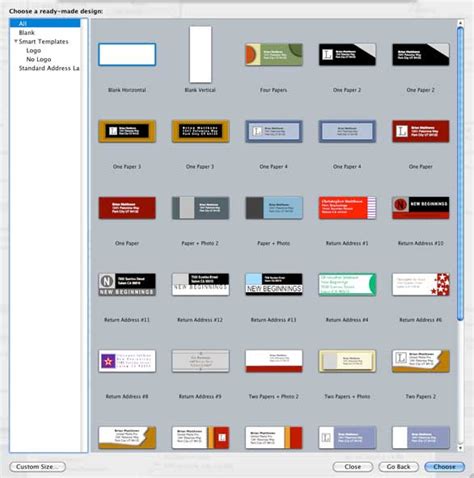474x478 pixels.
Task: Select red One Paper design without logo
Action: [127, 208]
